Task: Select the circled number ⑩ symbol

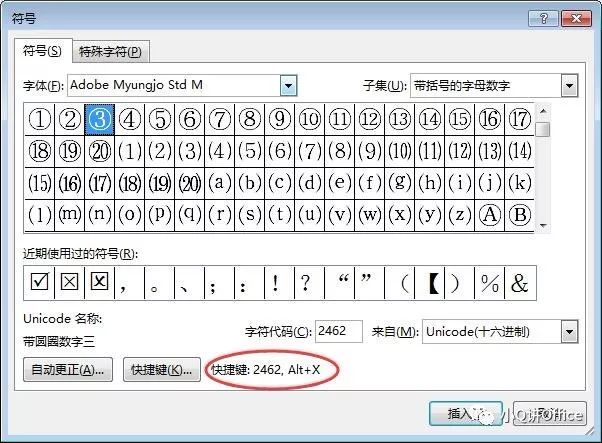Action: (x=309, y=119)
